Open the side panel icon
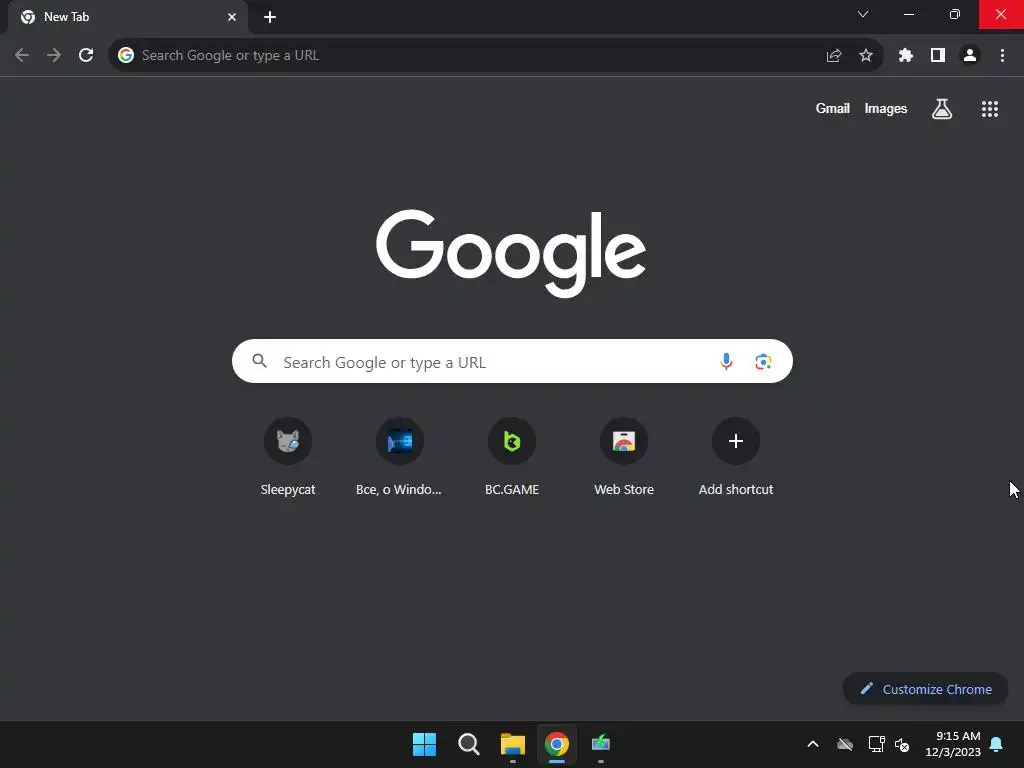This screenshot has height=768, width=1024. click(x=938, y=56)
